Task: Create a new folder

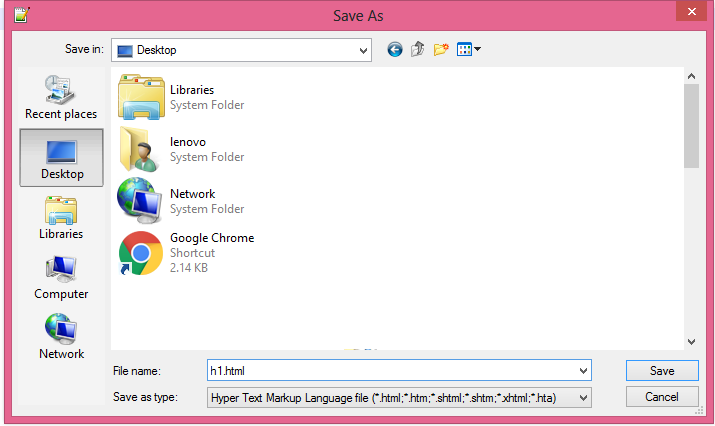Action: [441, 49]
